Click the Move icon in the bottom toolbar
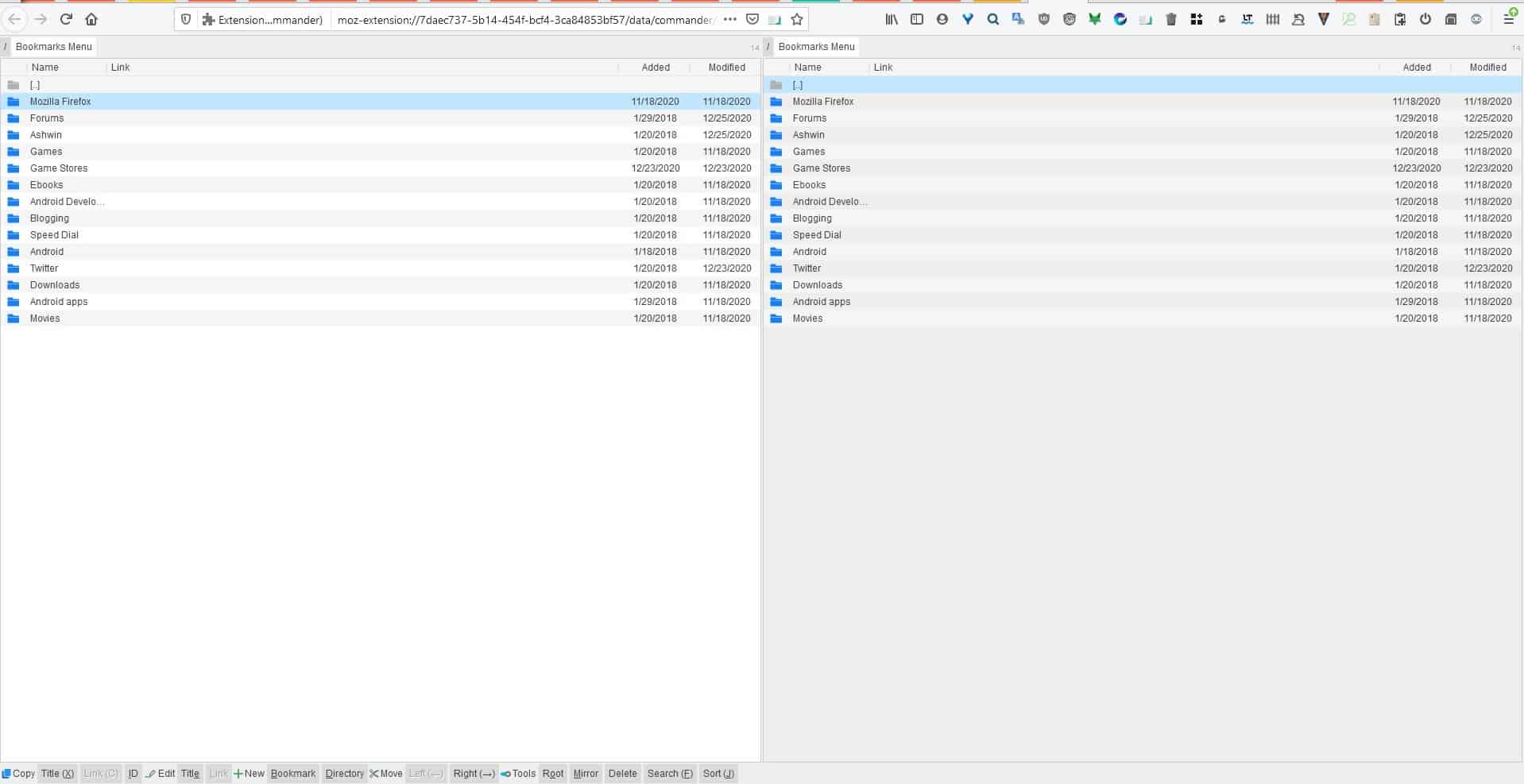This screenshot has width=1524, height=784. click(373, 773)
